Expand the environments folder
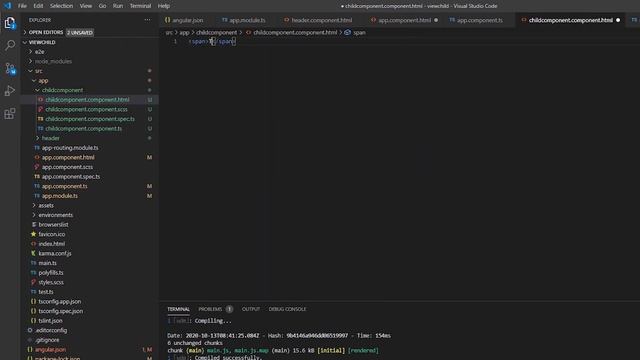 click(55, 215)
